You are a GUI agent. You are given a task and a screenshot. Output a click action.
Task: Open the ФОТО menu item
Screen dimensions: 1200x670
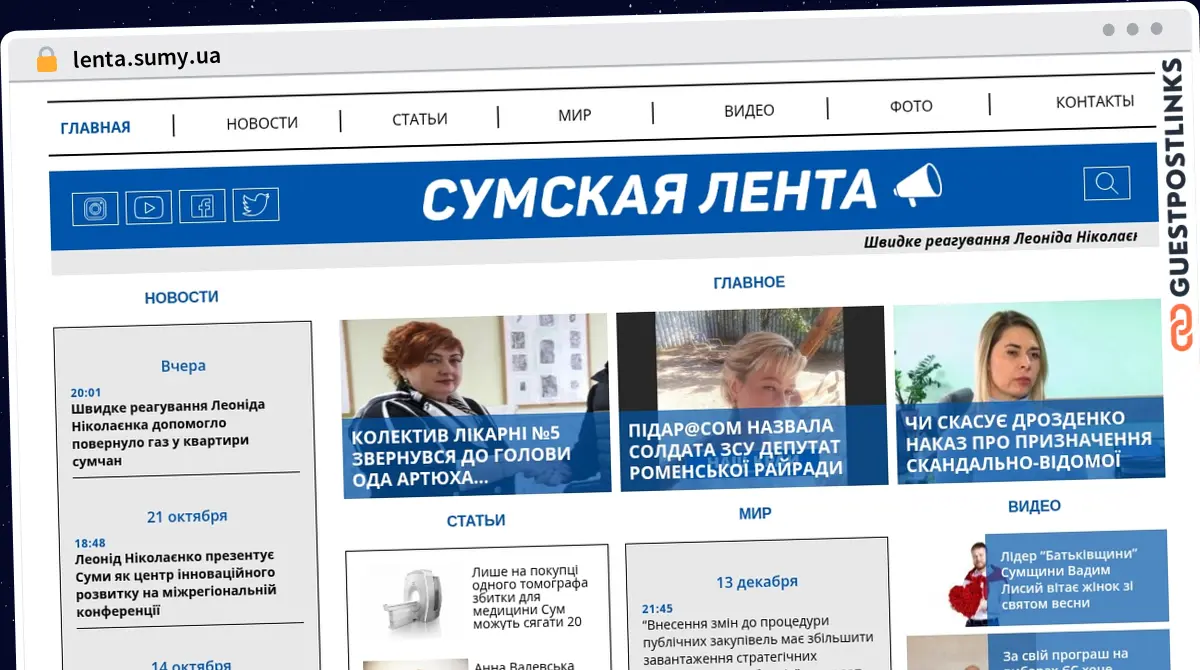click(x=911, y=106)
